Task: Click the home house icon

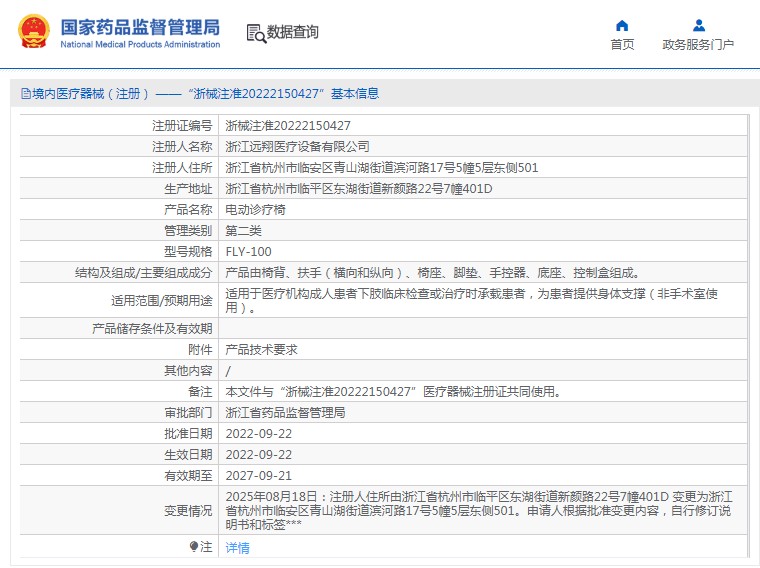Action: [x=622, y=25]
